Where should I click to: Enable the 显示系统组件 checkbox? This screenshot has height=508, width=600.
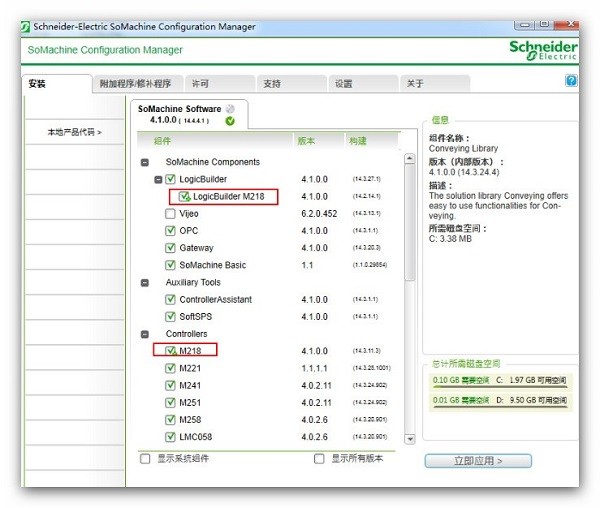coord(145,459)
